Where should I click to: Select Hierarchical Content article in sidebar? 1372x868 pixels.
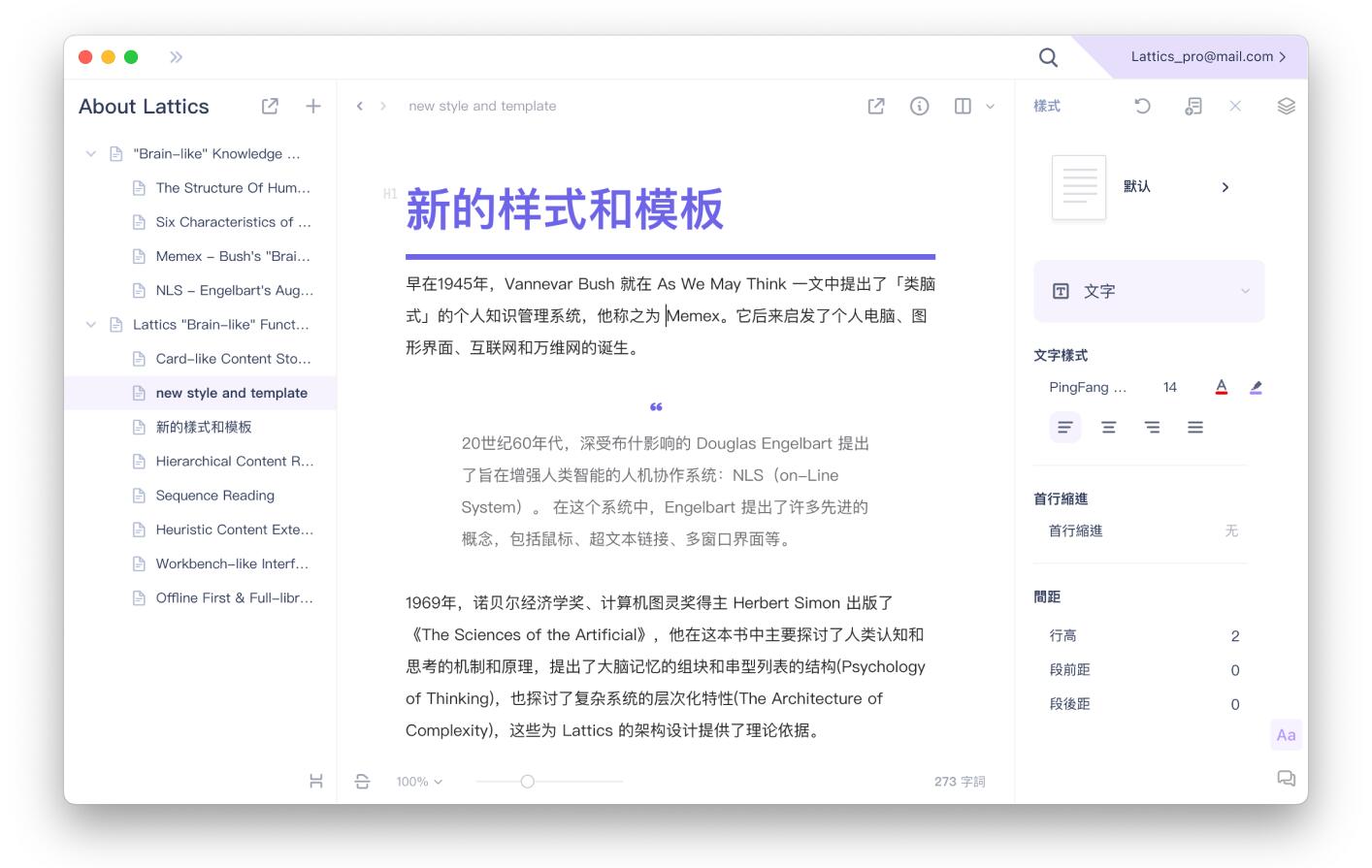tap(234, 462)
